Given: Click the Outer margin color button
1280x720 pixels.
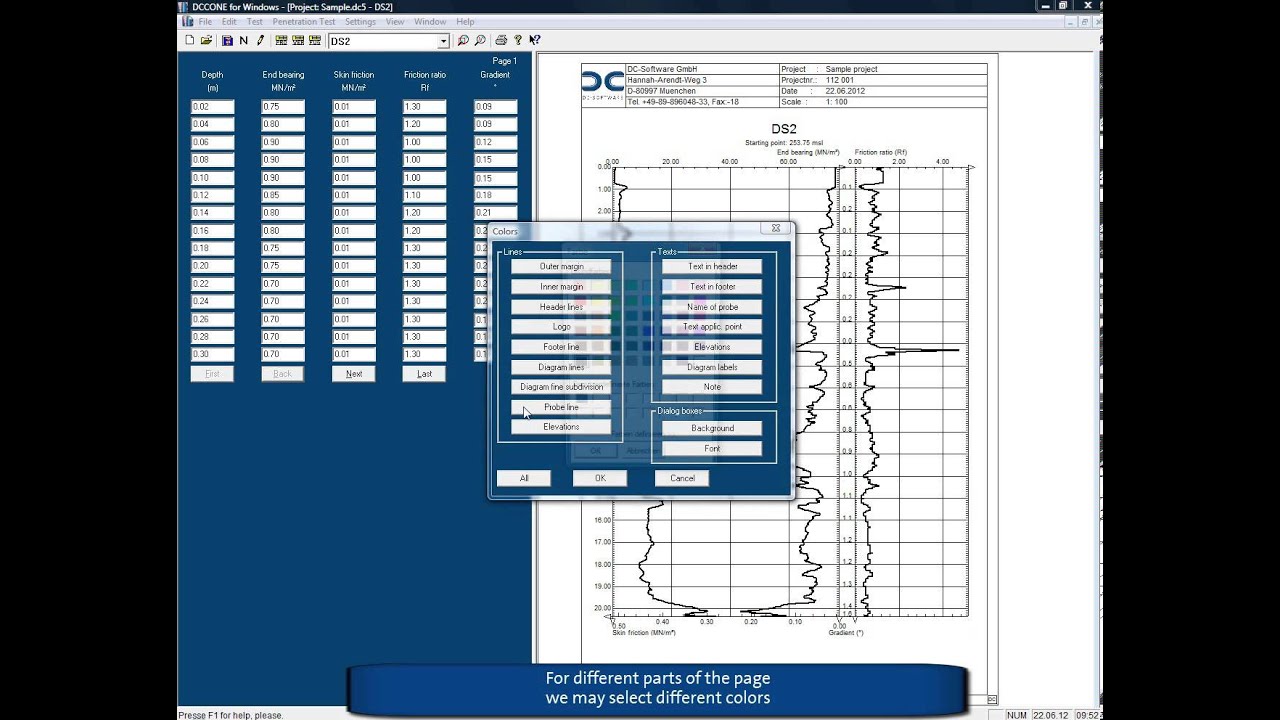Looking at the screenshot, I should coord(561,267).
